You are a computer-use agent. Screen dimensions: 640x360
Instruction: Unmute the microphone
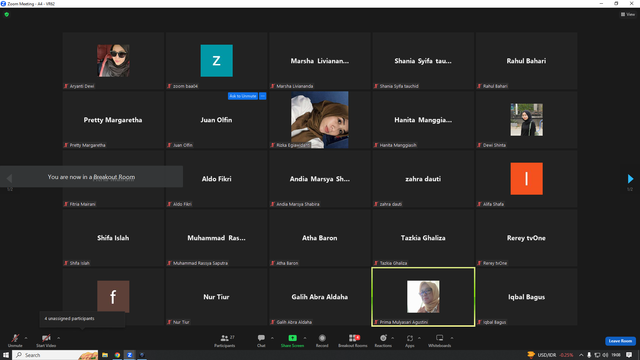point(15,340)
